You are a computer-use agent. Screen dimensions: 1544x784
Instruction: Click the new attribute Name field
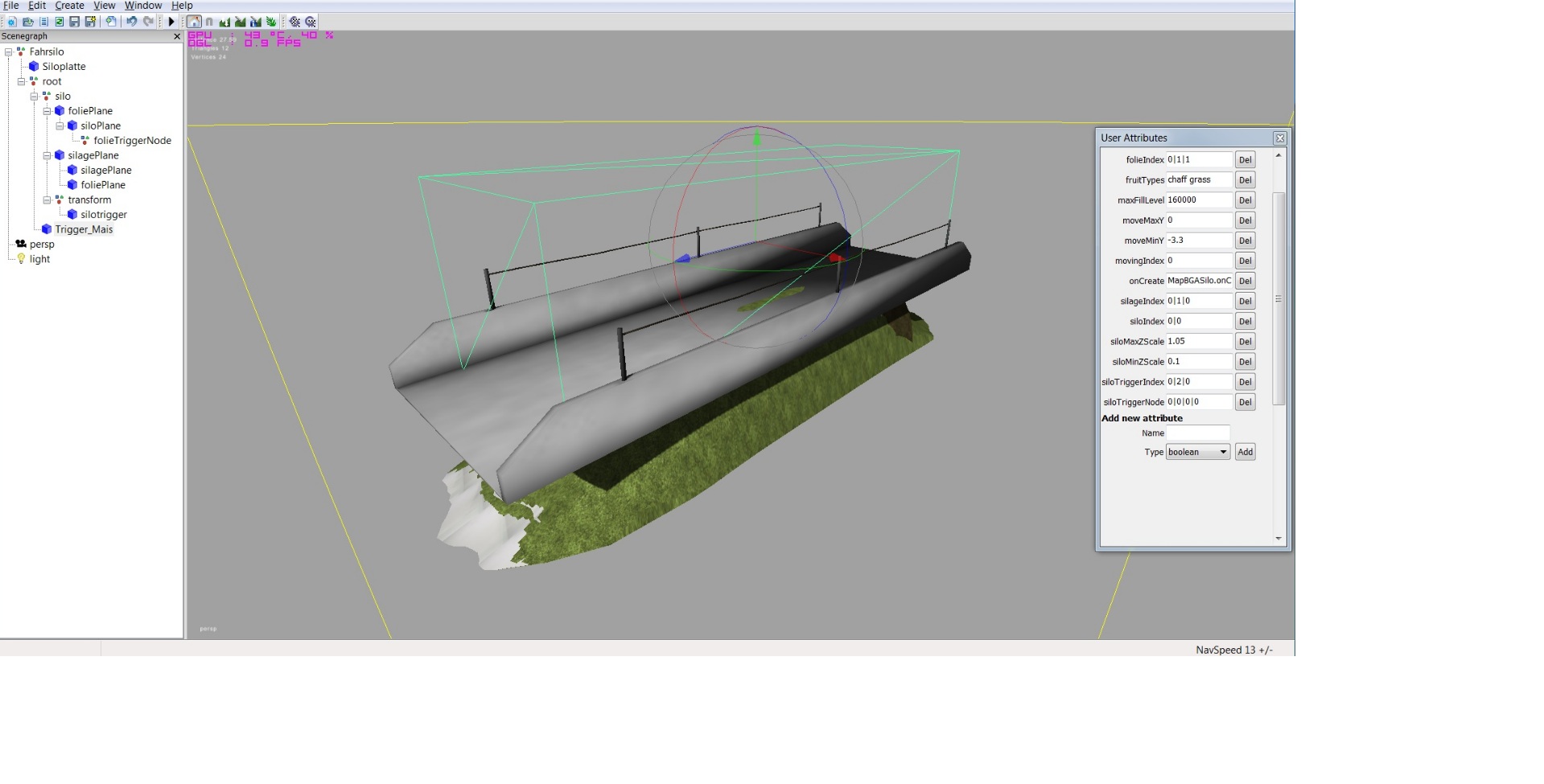point(1198,433)
